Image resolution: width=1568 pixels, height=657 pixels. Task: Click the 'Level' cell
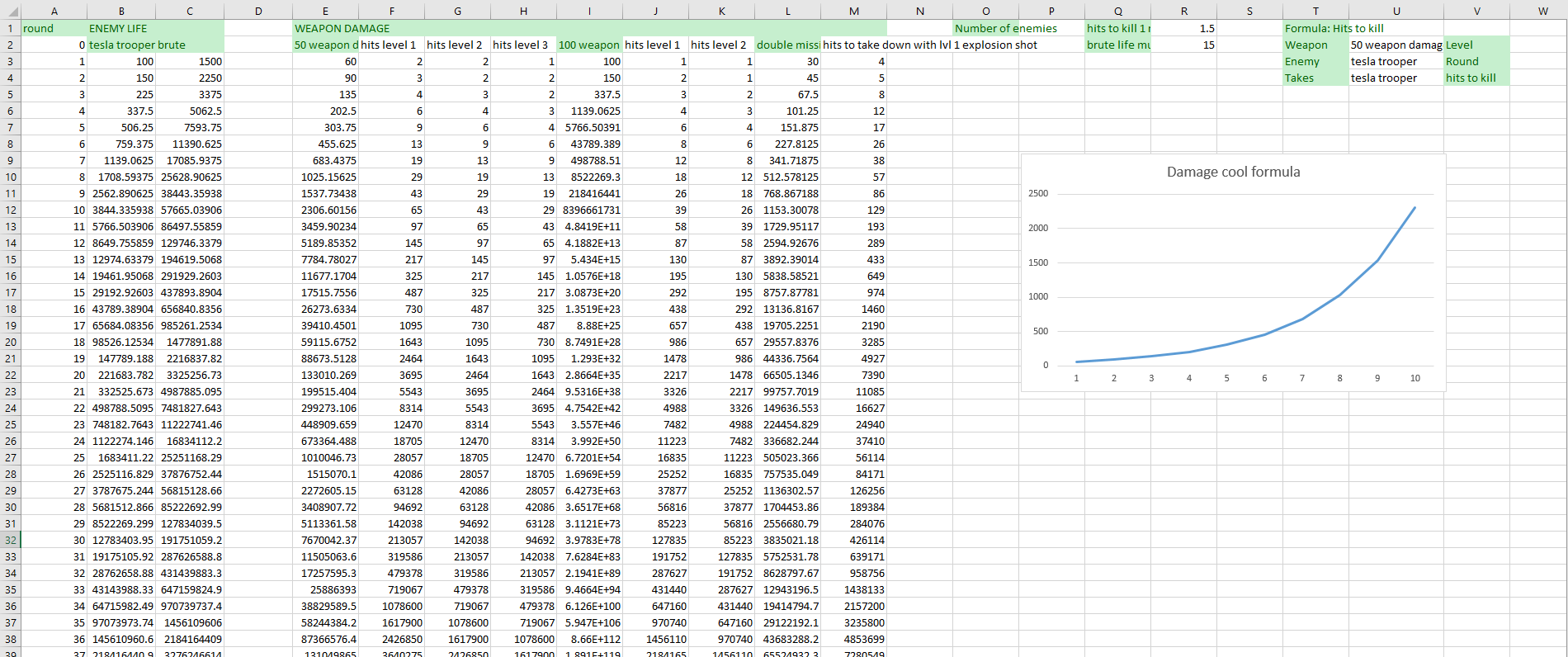click(x=1476, y=45)
